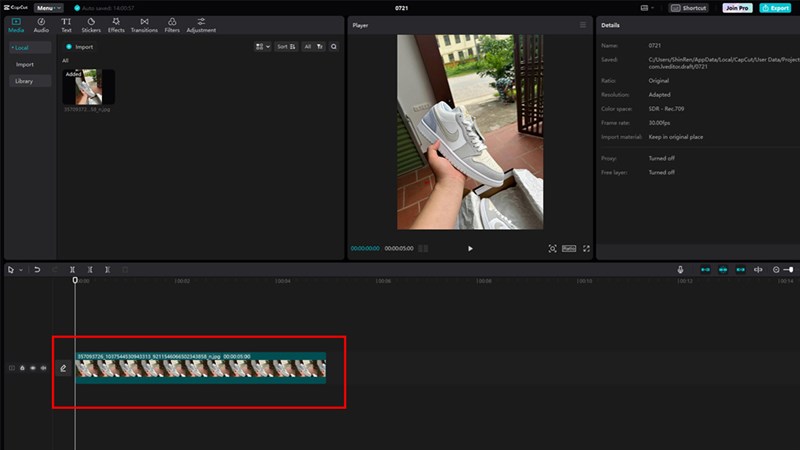Open Library in media sidebar
800x450 pixels.
(x=30, y=81)
